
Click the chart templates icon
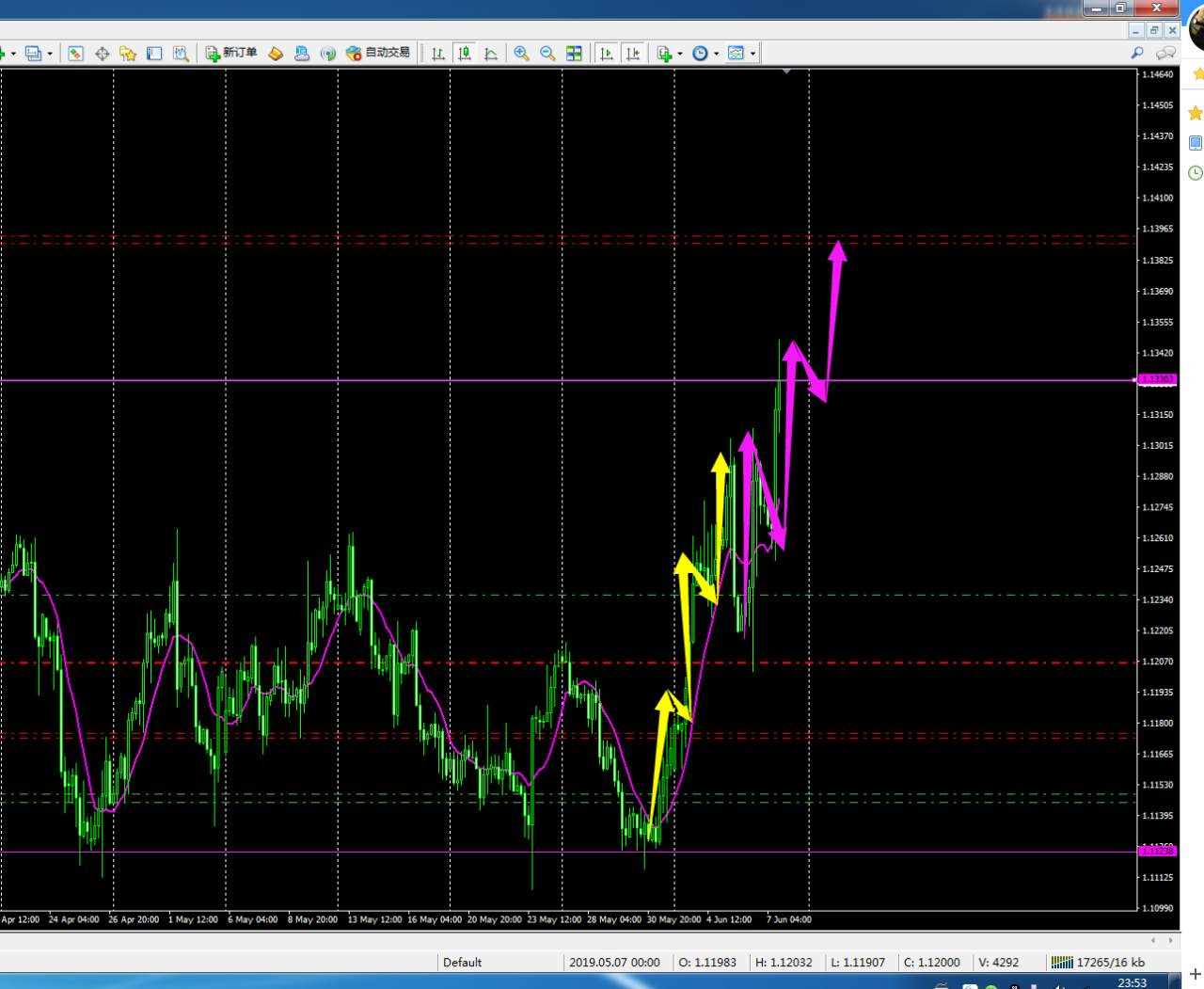point(736,54)
